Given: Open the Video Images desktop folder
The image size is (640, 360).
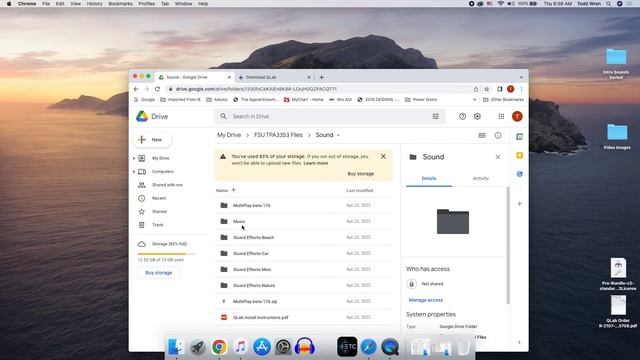Looking at the screenshot, I should pyautogui.click(x=617, y=136).
